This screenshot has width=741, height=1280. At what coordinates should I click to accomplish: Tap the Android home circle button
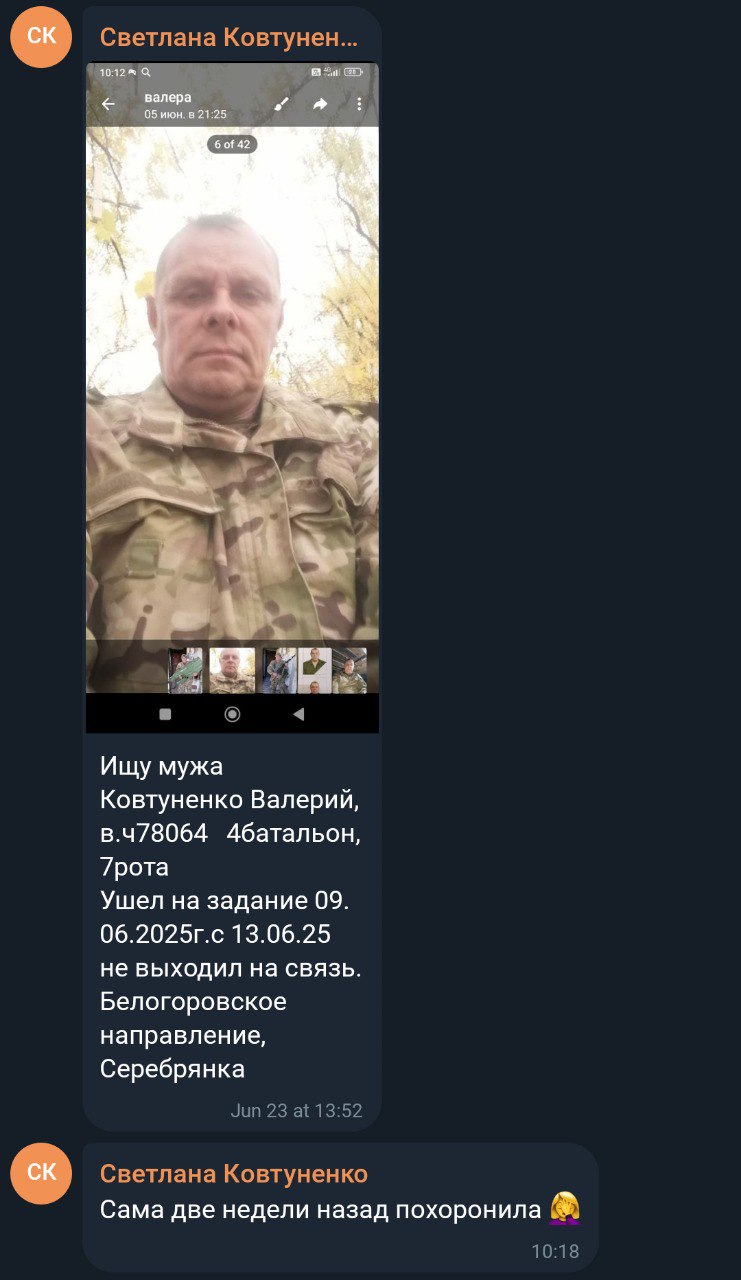232,714
